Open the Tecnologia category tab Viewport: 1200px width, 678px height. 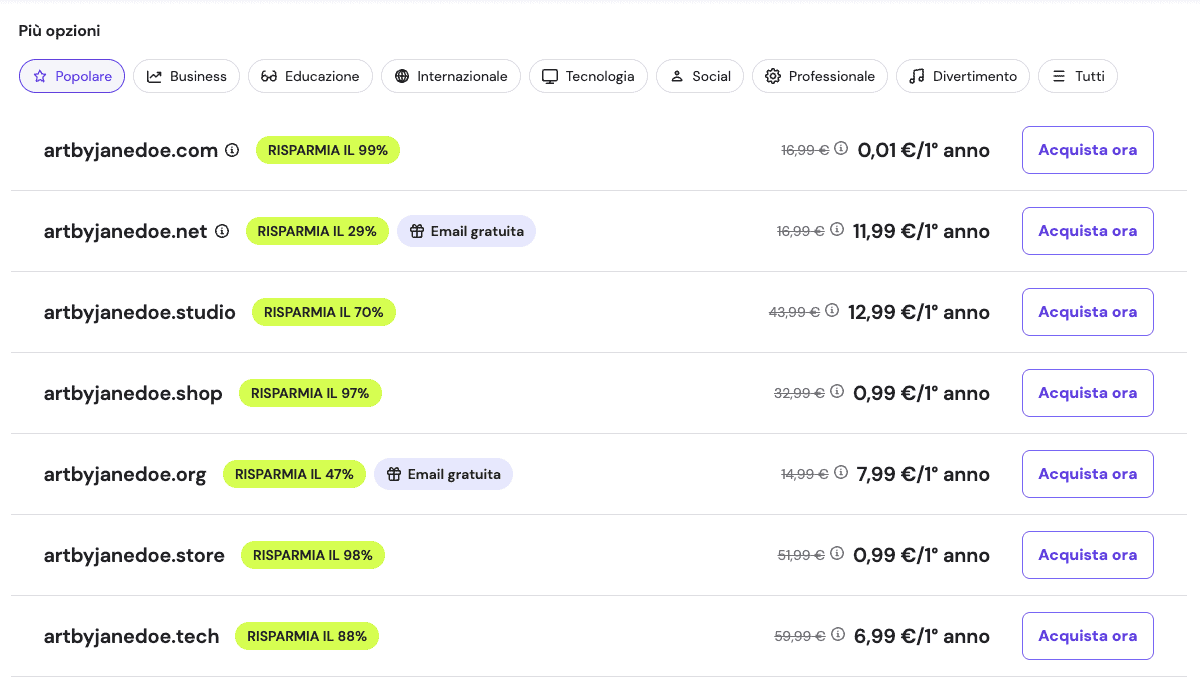pos(588,76)
